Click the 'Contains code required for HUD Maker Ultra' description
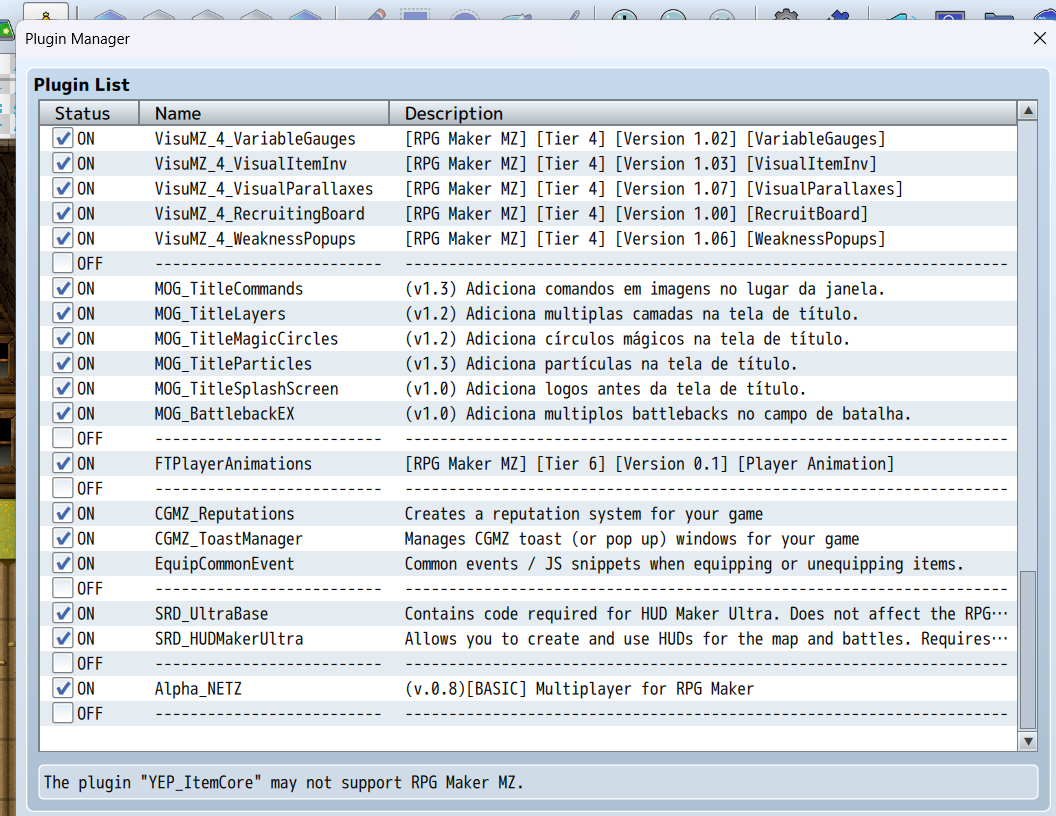This screenshot has height=816, width=1056. [592, 614]
